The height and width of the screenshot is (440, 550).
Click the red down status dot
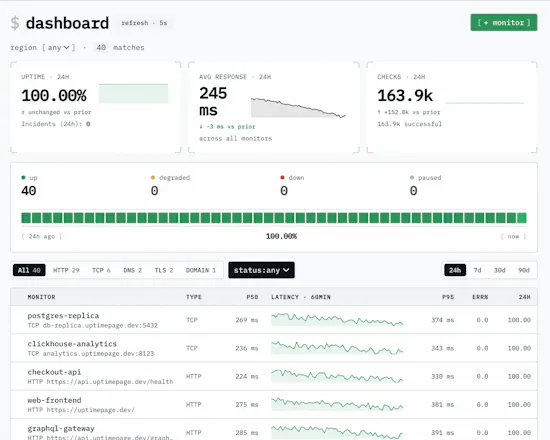[x=282, y=178]
